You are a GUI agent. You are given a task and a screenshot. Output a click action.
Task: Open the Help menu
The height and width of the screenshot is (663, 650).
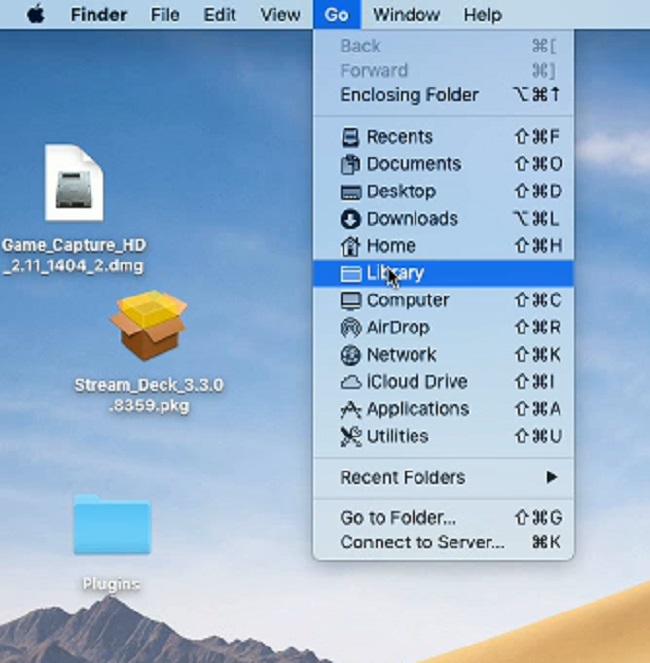point(483,15)
